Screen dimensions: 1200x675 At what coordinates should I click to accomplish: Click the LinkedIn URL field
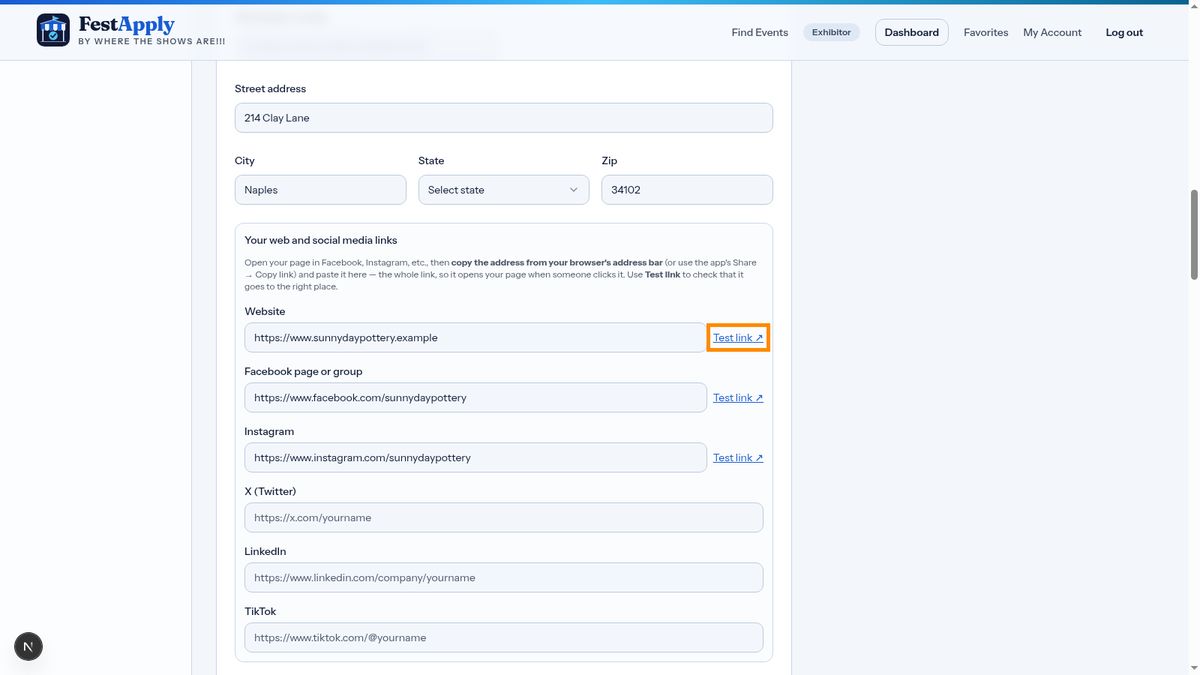click(504, 578)
